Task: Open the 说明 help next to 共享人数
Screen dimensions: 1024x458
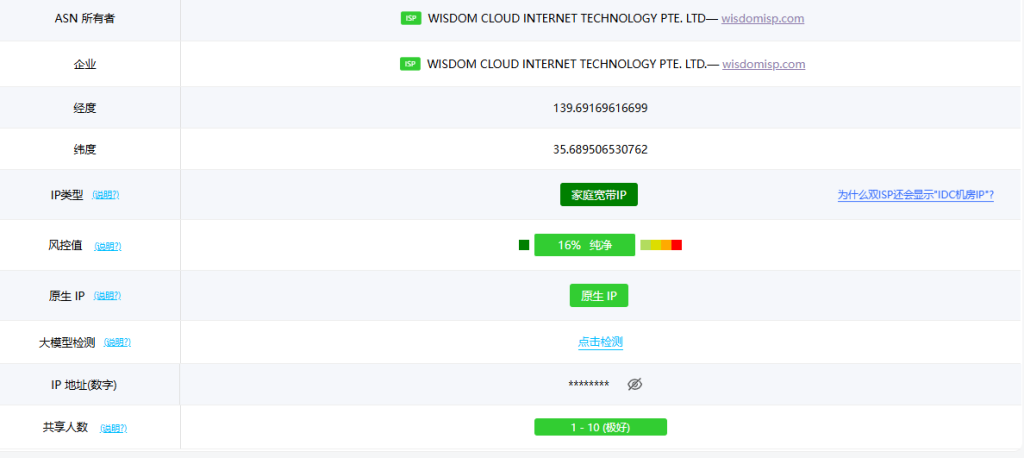Action: [114, 428]
